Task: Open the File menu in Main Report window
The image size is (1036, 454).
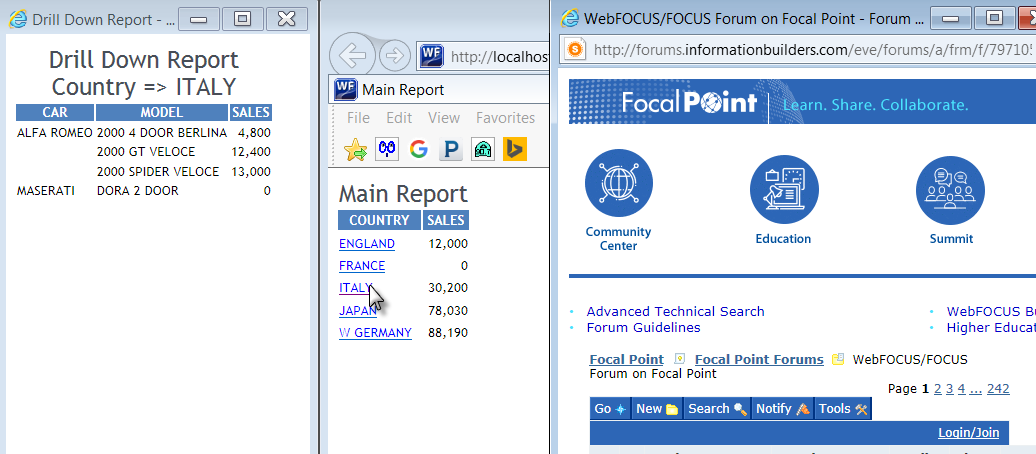Action: (358, 118)
